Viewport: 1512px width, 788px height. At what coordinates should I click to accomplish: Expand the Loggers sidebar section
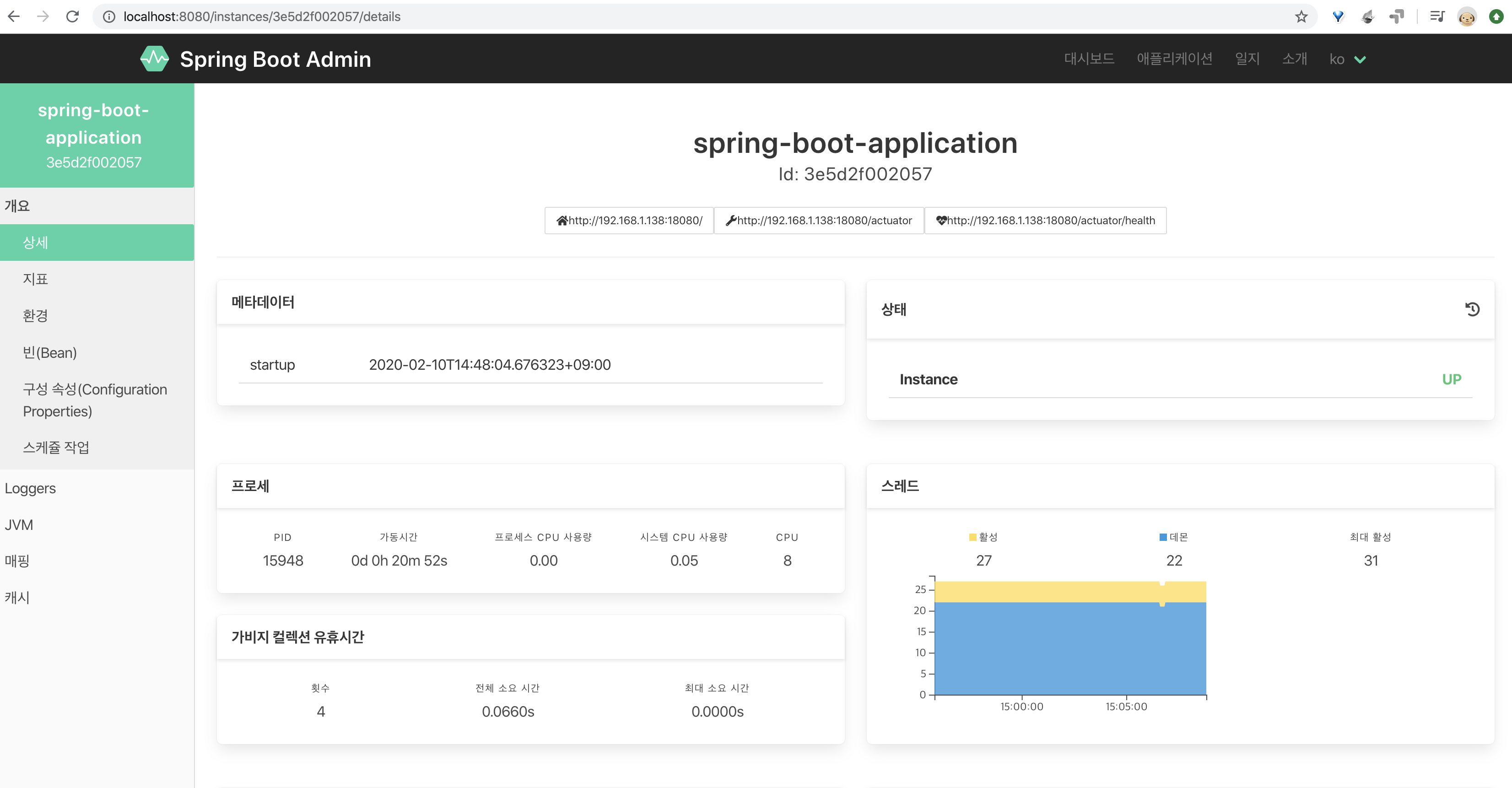coord(31,488)
